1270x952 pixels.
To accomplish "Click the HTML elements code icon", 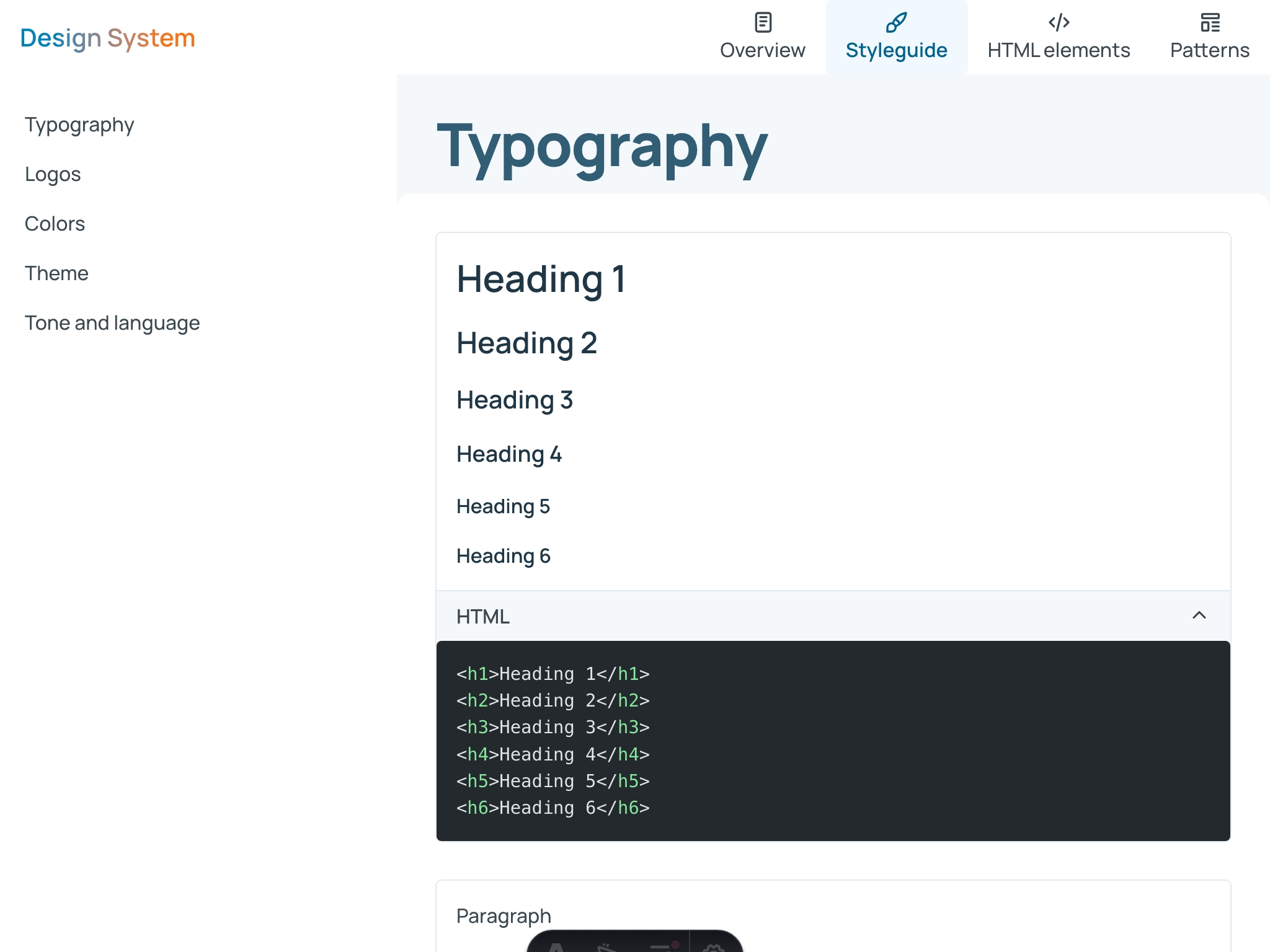I will [1059, 22].
